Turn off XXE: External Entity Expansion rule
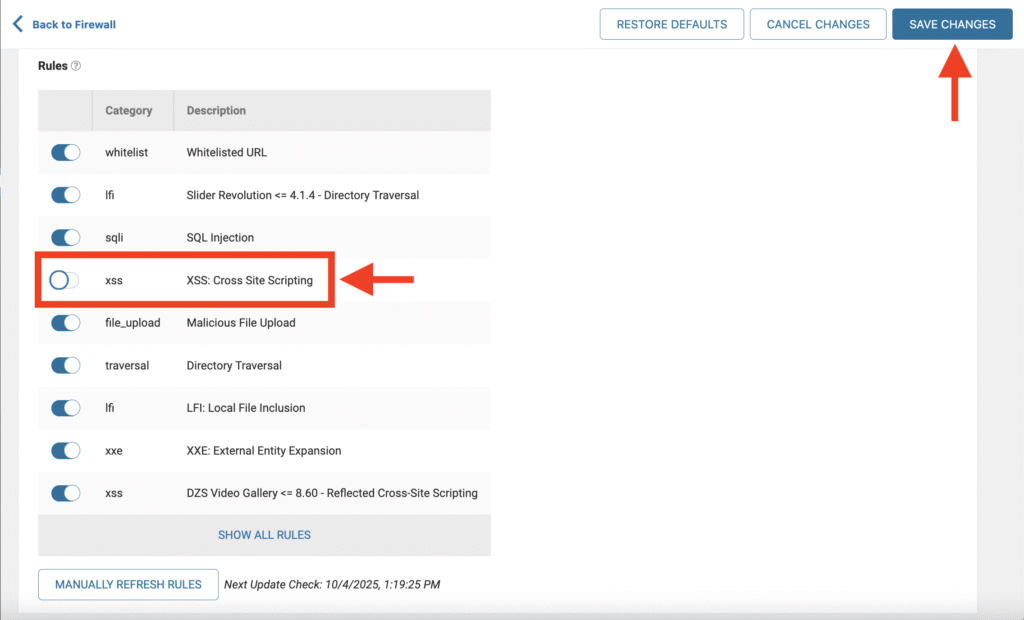This screenshot has width=1024, height=620. (66, 450)
